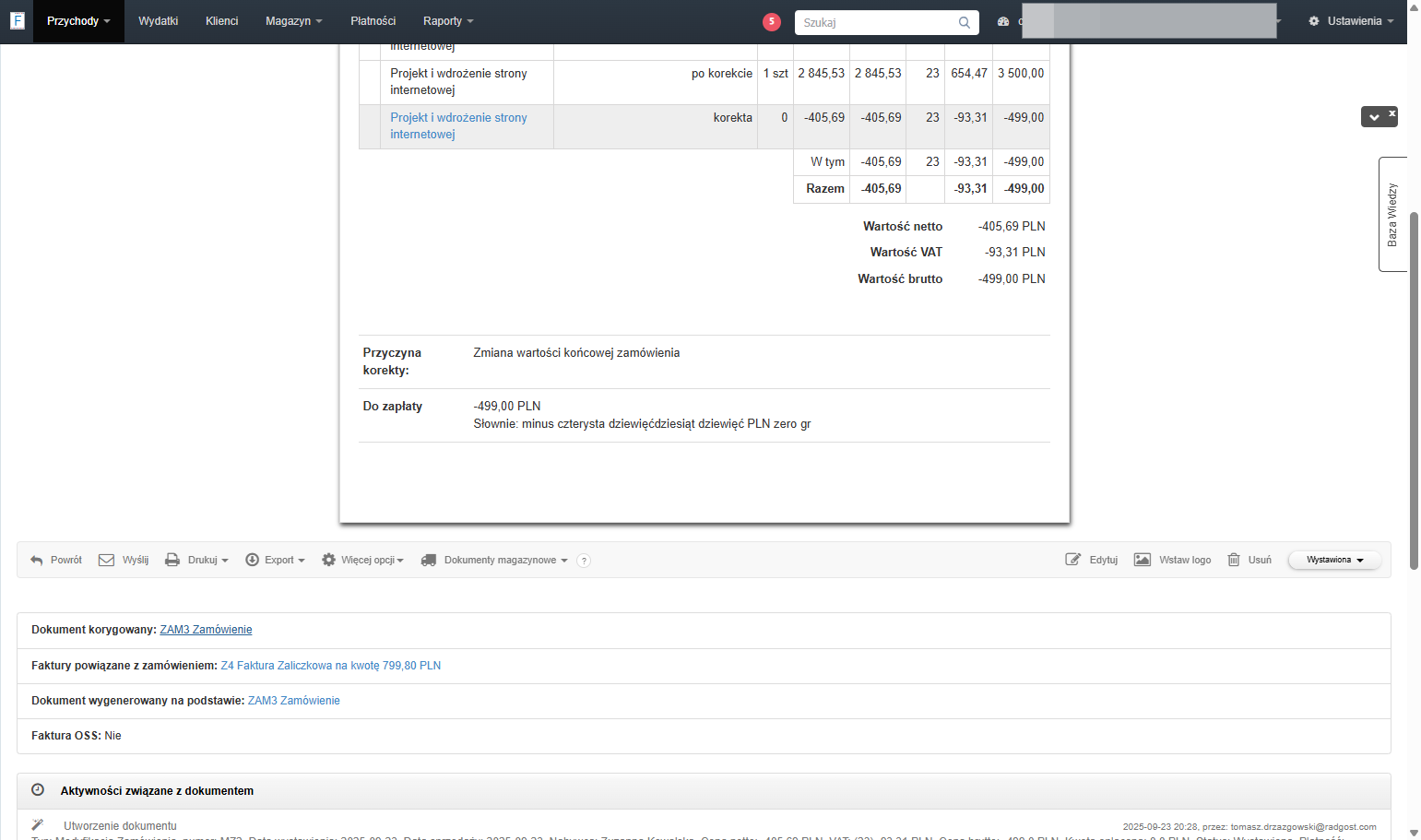
Task: Click the clock icon beside Aktywności związane z dokumentem
Action: (x=38, y=790)
